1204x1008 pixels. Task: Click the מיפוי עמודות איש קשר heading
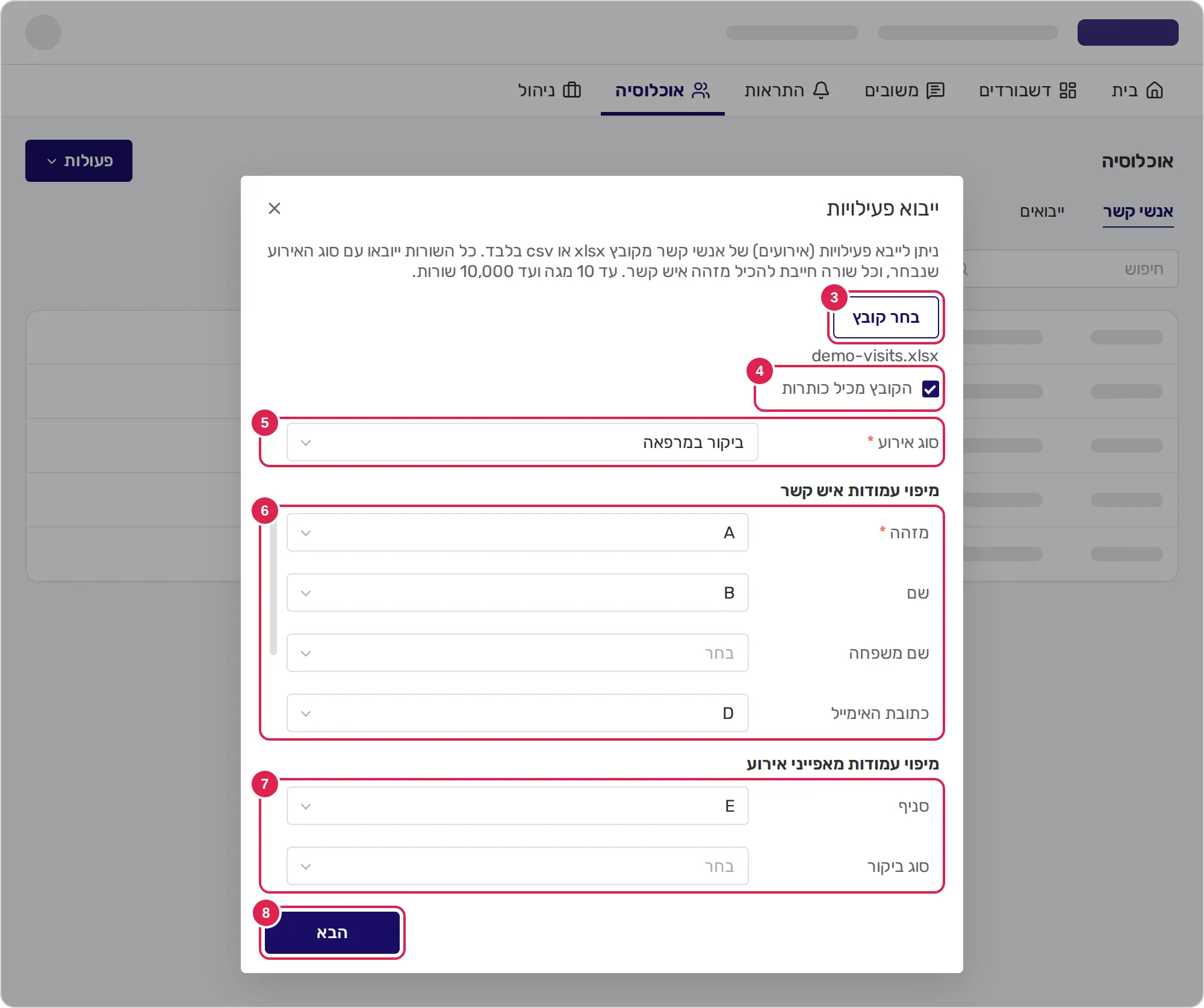(860, 491)
